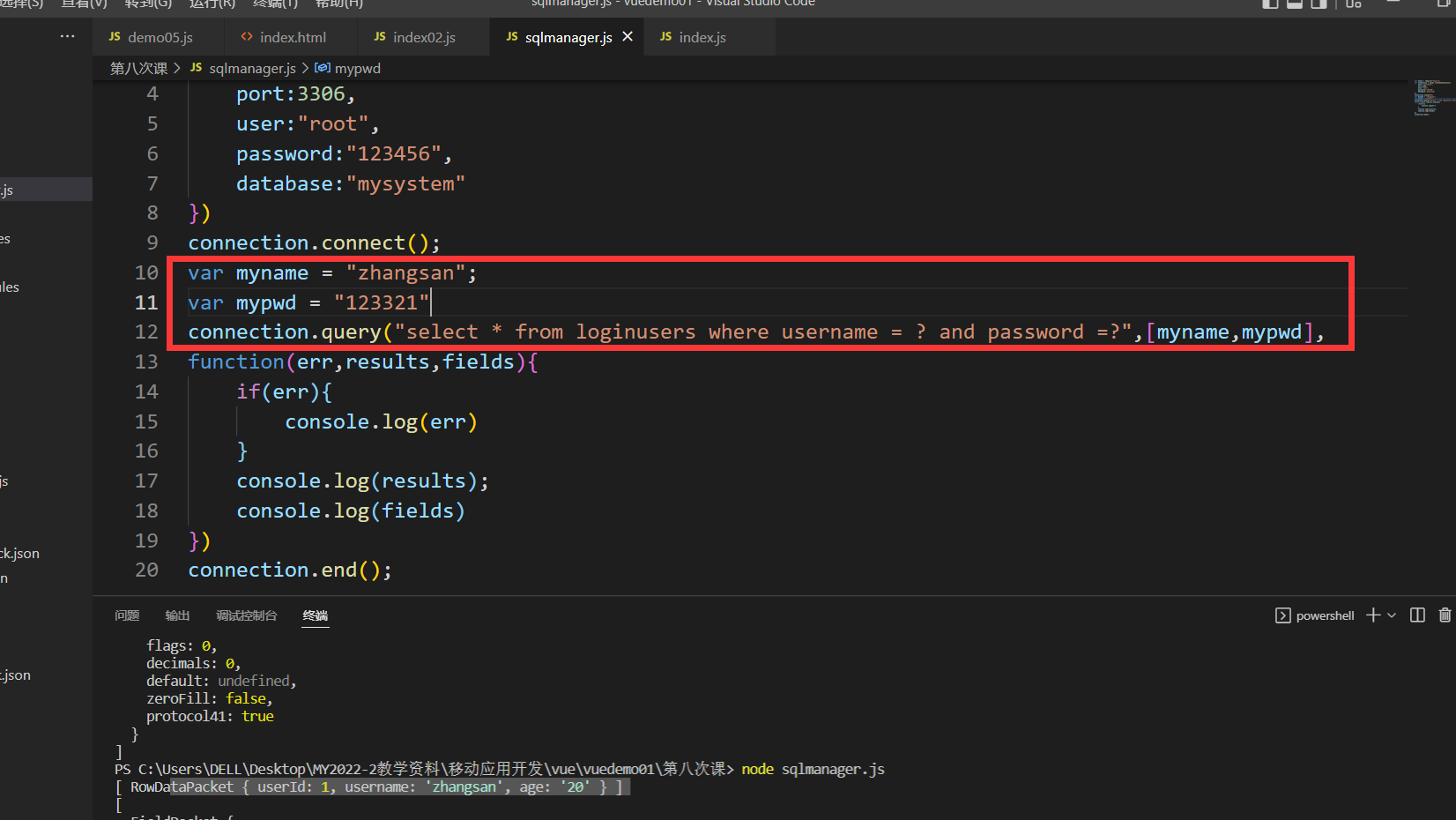Place cursor on port:3306 line
1456x820 pixels.
point(295,93)
